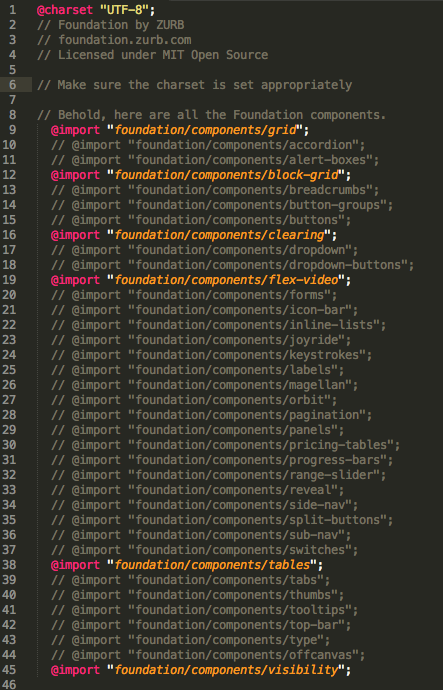
Task: Click the commented sub-nav import line
Action: coord(201,535)
